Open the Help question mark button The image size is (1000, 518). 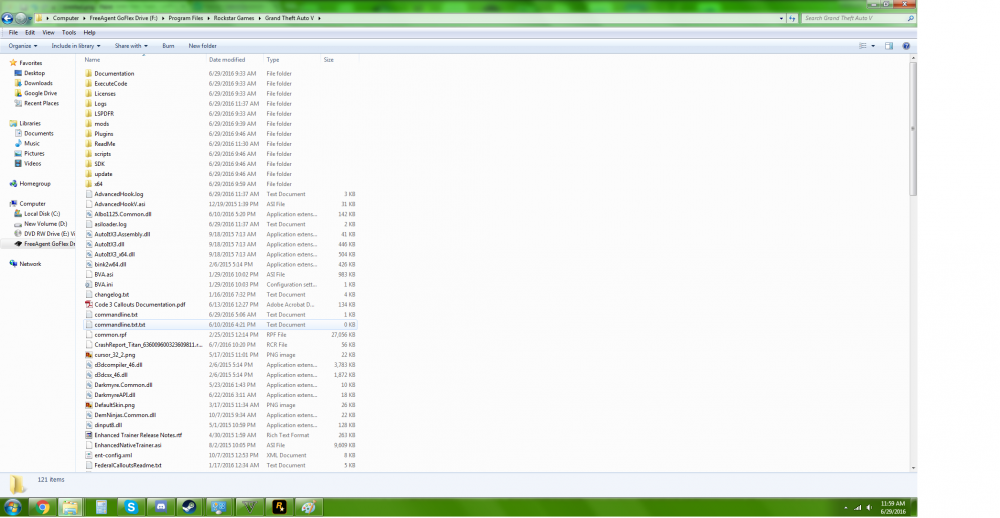(x=906, y=46)
